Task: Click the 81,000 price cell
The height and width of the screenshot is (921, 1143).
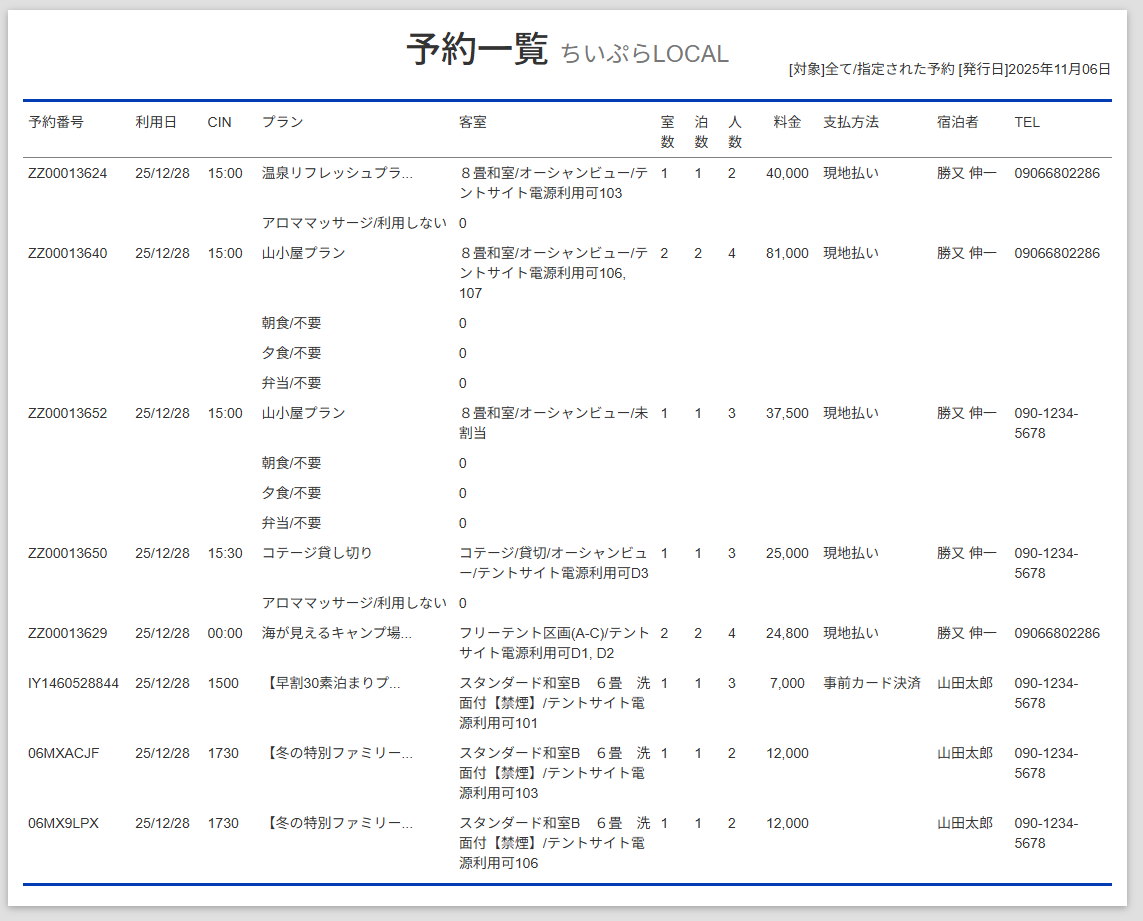Action: [x=787, y=254]
